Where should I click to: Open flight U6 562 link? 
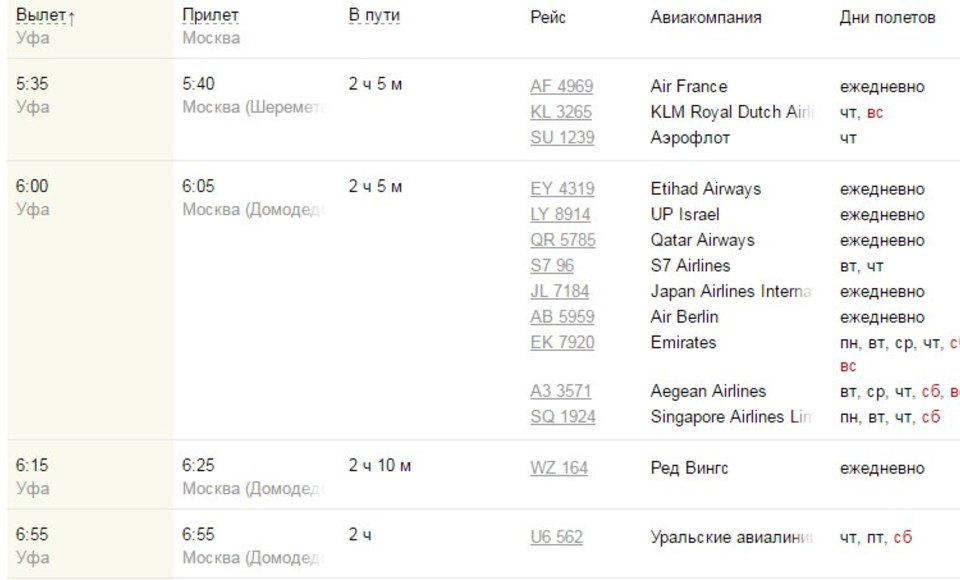557,538
